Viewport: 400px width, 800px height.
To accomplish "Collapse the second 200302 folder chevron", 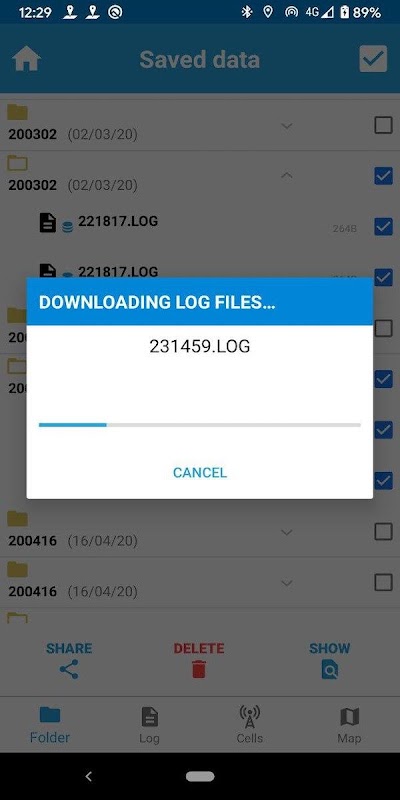I will click(x=287, y=176).
